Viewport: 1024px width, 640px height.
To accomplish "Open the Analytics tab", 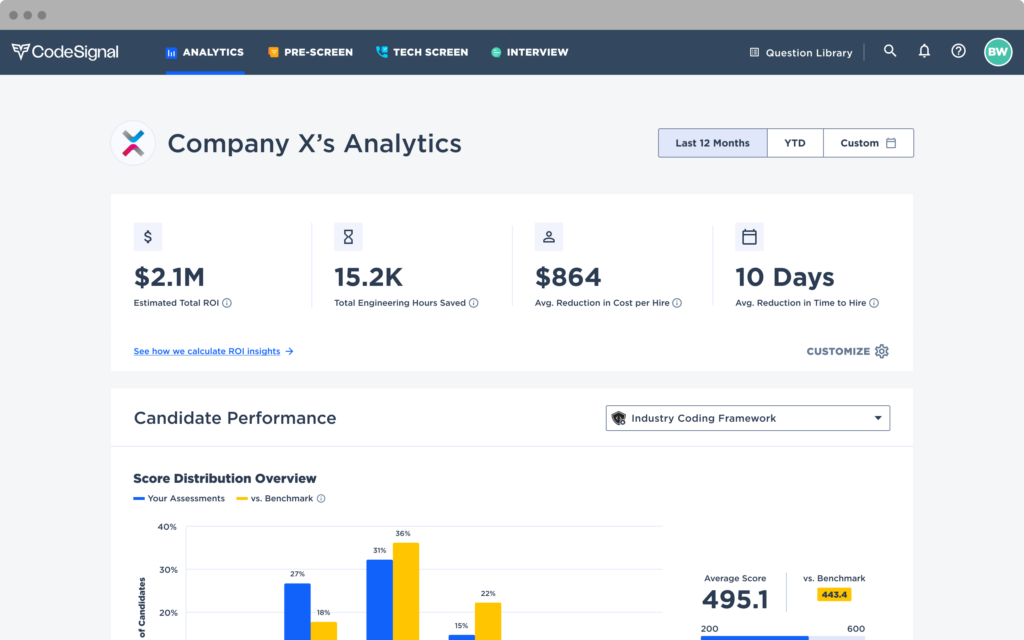I will point(204,52).
